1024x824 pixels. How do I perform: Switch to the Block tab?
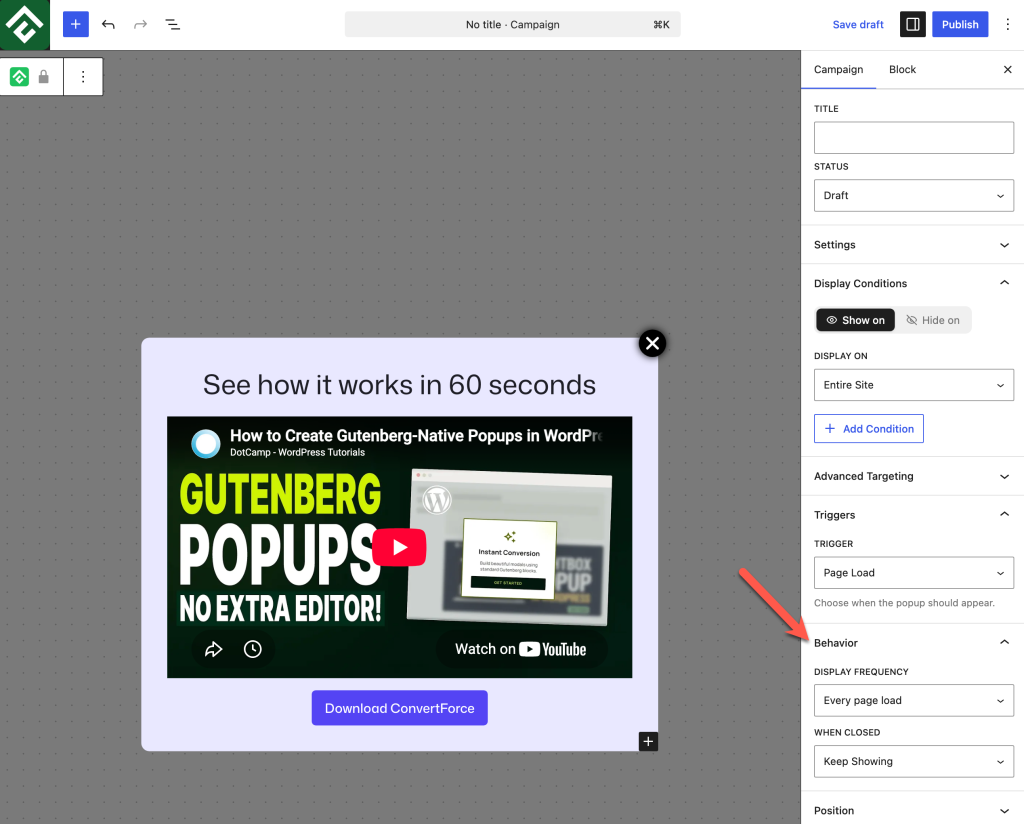(902, 69)
